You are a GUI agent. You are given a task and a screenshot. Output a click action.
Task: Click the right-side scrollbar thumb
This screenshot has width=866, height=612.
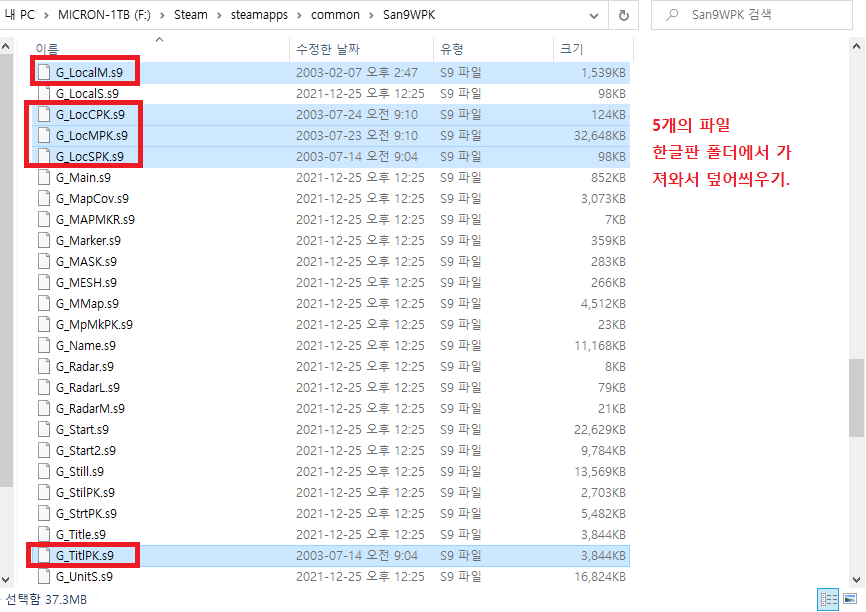[x=857, y=398]
